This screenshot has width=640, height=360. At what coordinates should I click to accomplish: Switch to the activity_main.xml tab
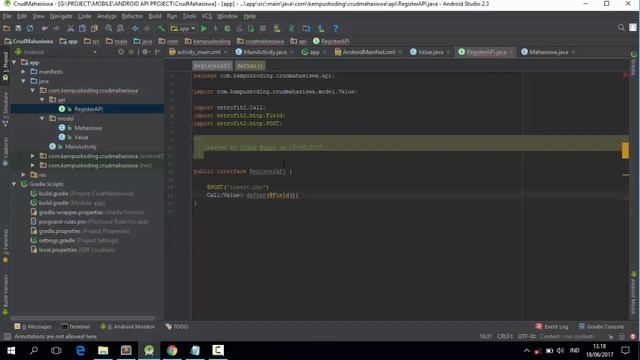[x=198, y=52]
